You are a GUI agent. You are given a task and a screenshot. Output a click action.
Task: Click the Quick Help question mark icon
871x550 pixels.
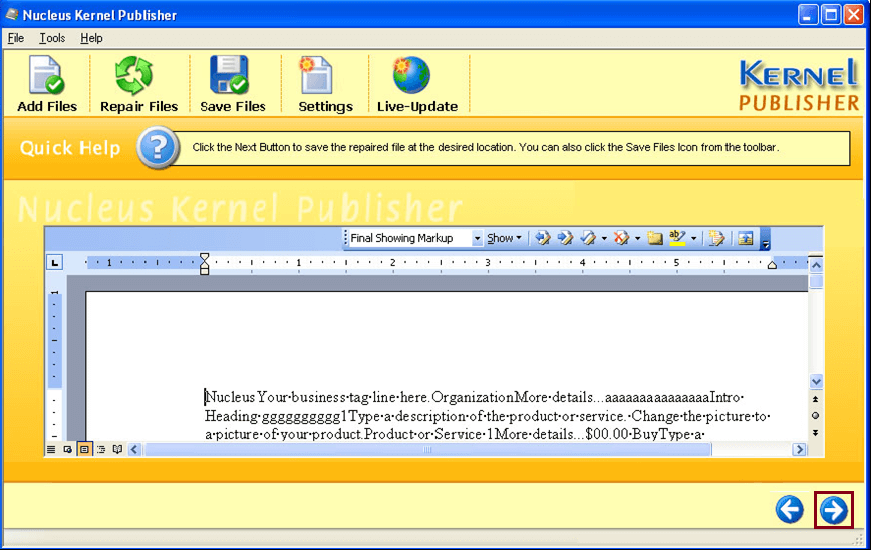point(158,148)
